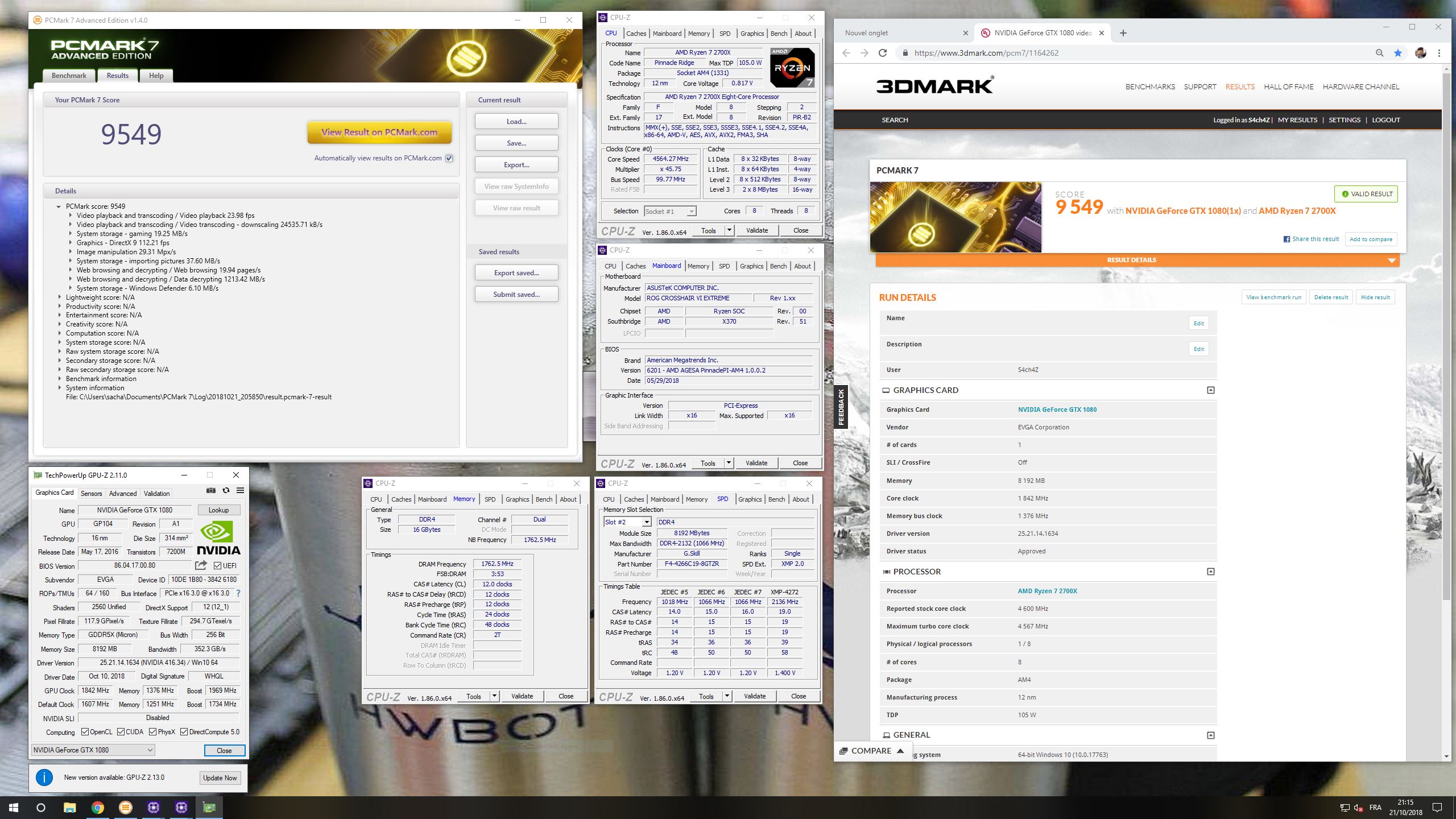Click View Result on PCMark.com button
This screenshot has width=1456, height=819.
click(379, 133)
